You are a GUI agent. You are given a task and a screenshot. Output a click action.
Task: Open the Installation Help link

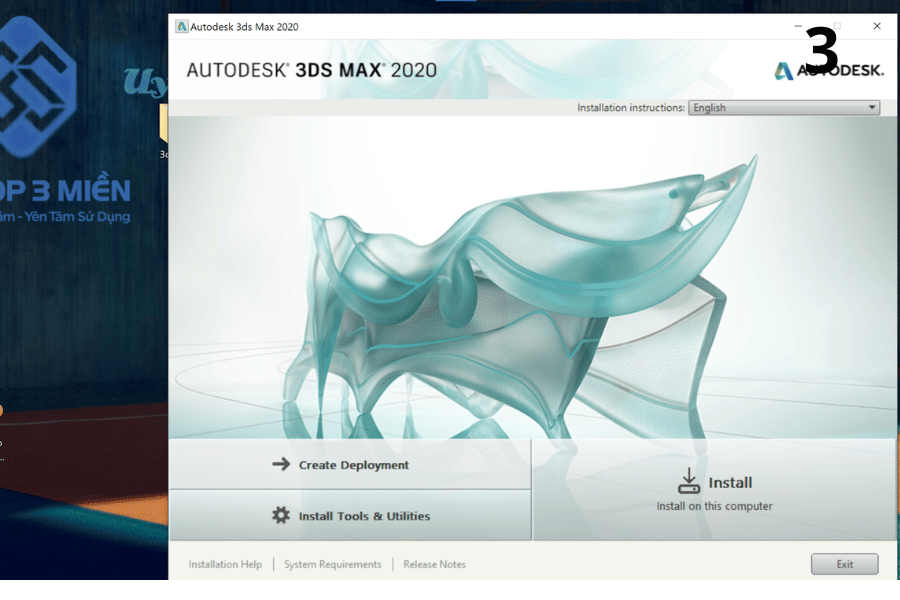(x=225, y=565)
